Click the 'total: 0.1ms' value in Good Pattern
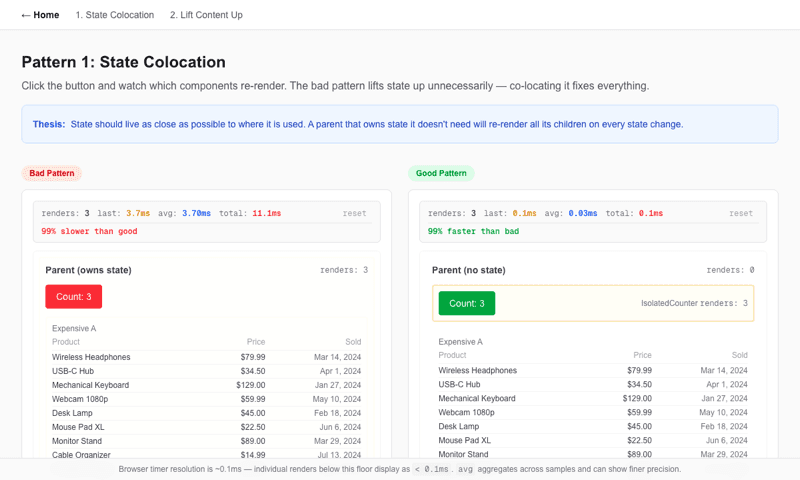Screen dimensions: 800x480 [634, 213]
